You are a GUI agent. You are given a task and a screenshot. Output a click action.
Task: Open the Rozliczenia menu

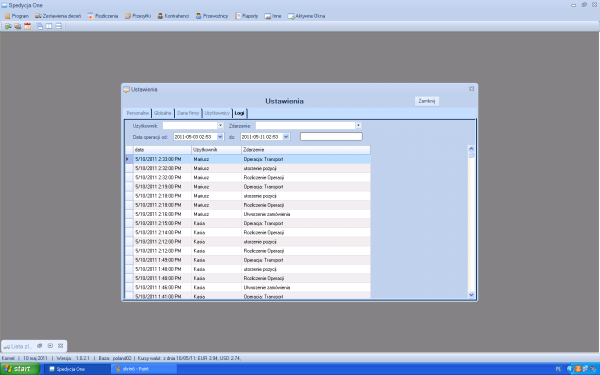pos(103,16)
